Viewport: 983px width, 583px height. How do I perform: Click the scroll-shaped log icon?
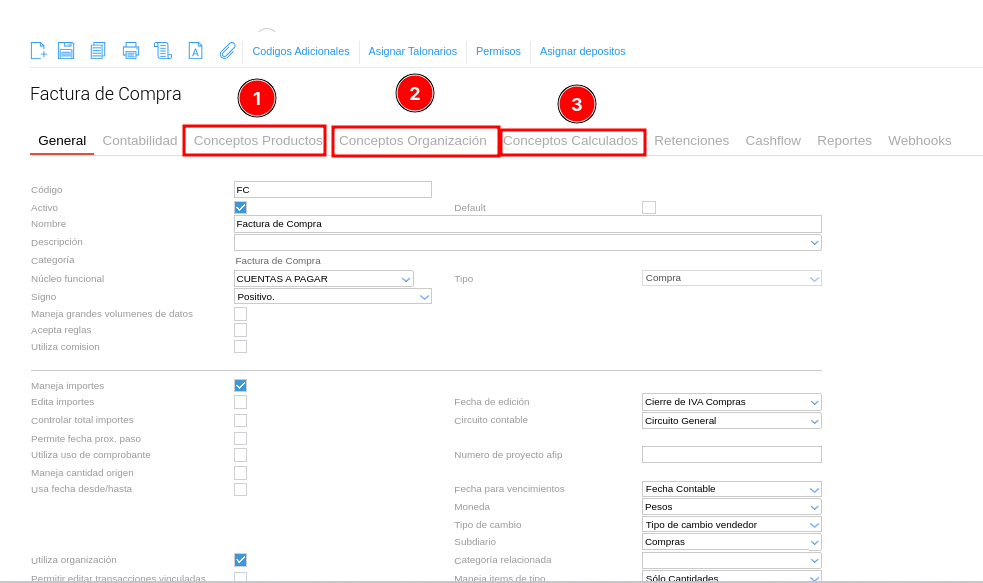pyautogui.click(x=163, y=51)
